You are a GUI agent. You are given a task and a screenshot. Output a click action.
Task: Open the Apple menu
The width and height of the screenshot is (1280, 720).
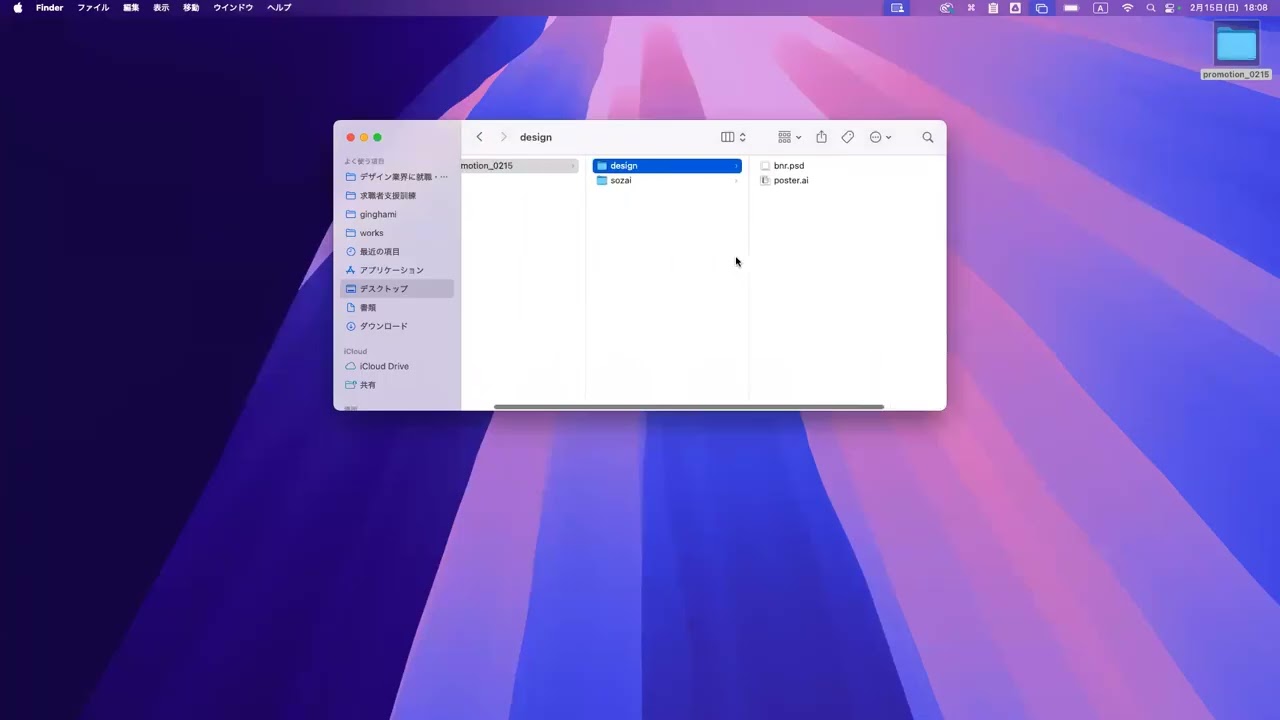(x=18, y=8)
